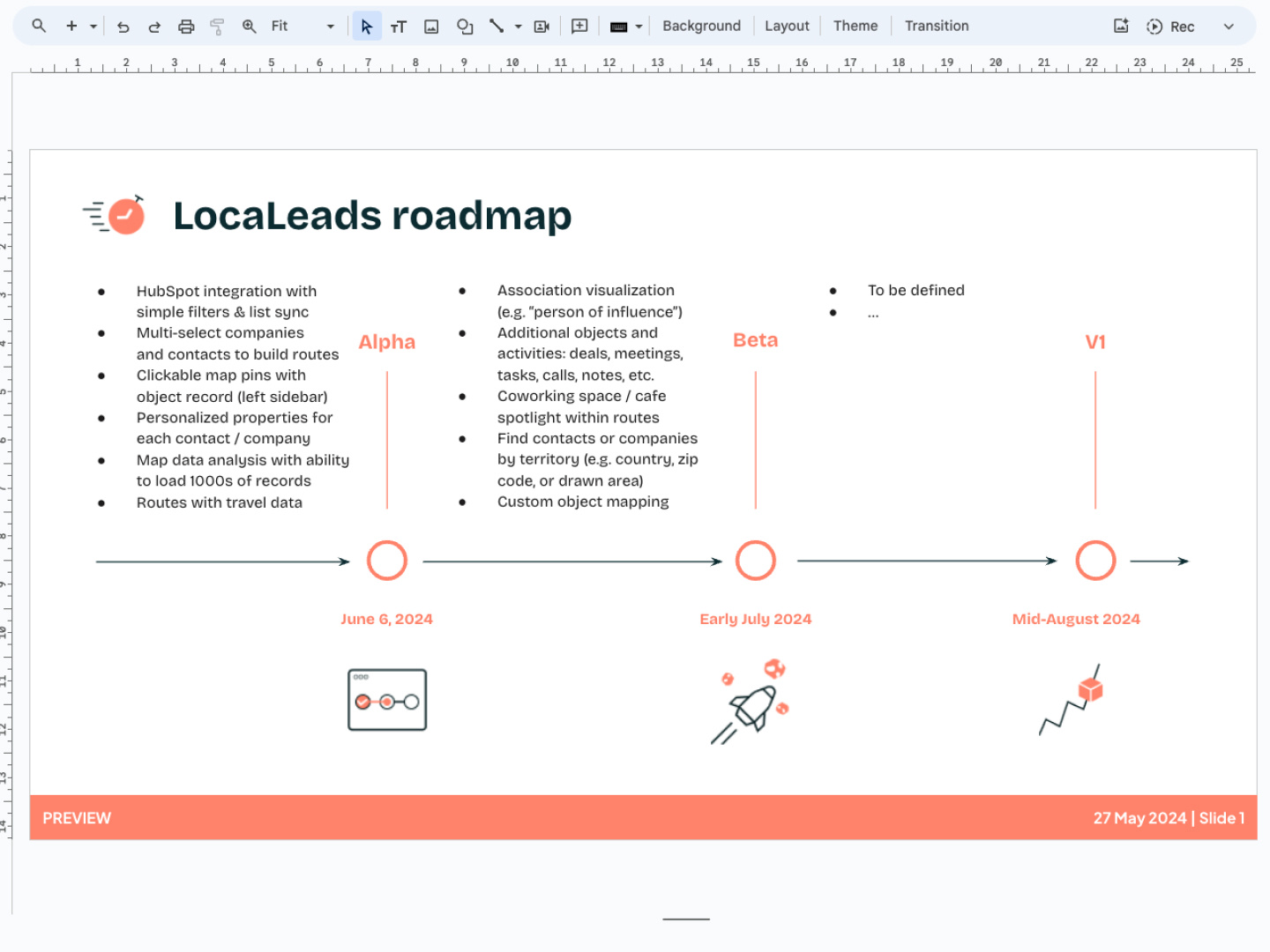The image size is (1270, 952).
Task: Insert a text box
Action: [399, 26]
